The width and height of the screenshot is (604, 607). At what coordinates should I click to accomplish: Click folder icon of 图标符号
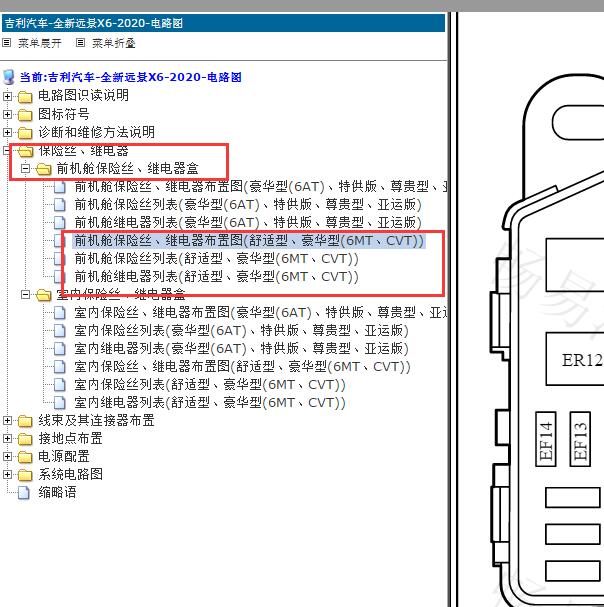pyautogui.click(x=25, y=115)
